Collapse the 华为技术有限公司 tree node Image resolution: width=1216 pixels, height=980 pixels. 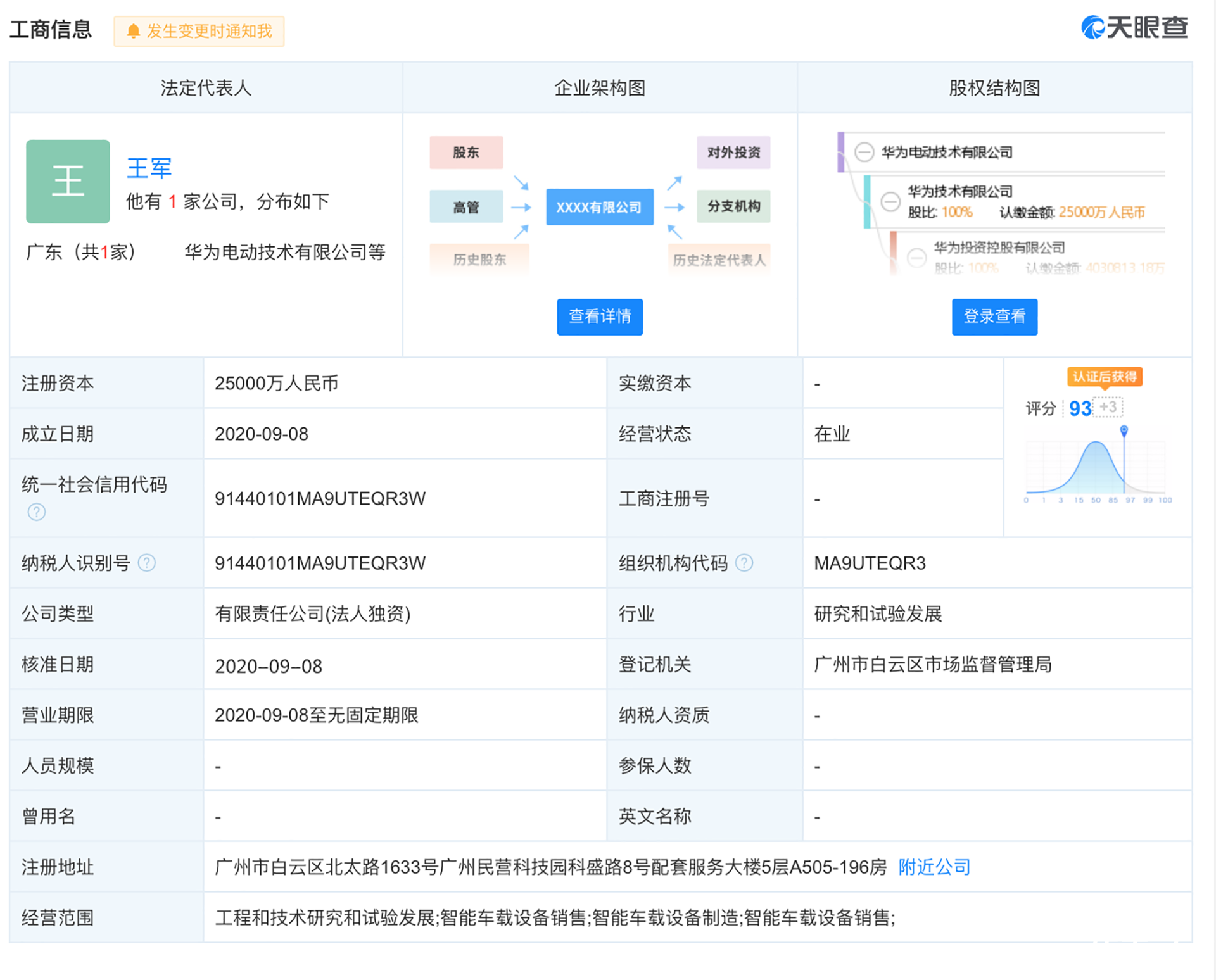click(x=890, y=201)
